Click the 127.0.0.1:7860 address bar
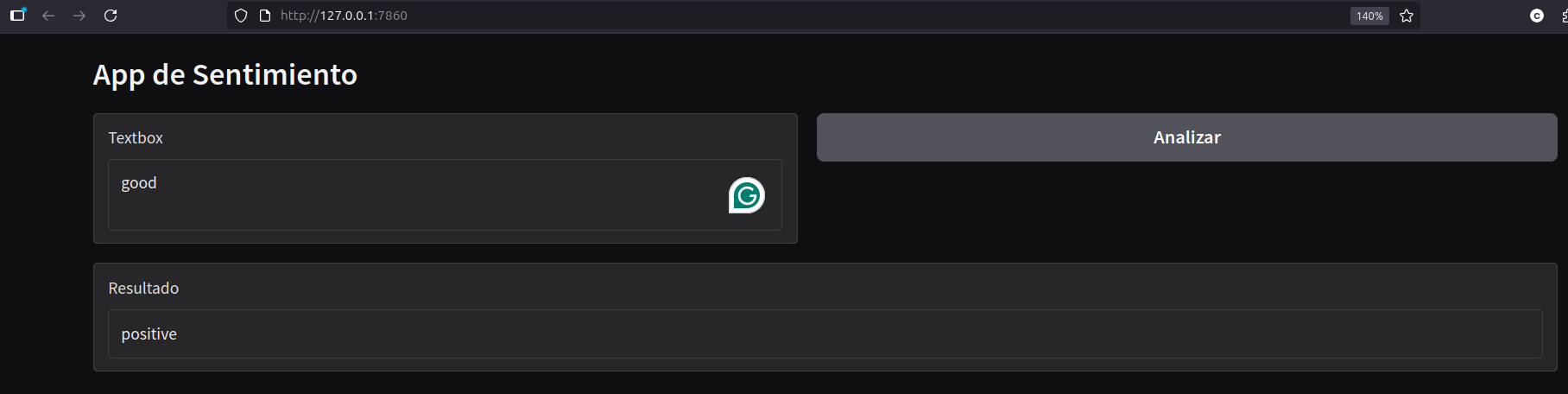Viewport: 1568px width, 394px height. tap(777, 16)
